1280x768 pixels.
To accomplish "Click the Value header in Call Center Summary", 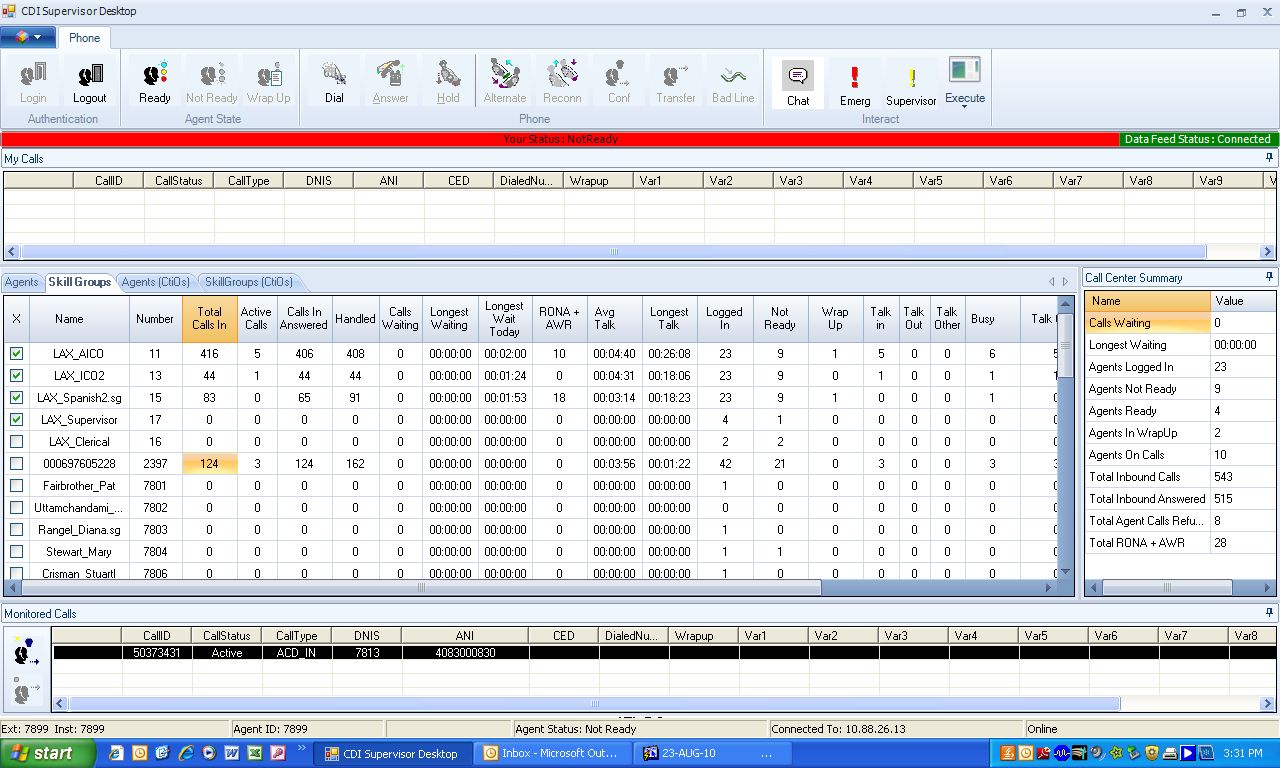I will [x=1242, y=300].
